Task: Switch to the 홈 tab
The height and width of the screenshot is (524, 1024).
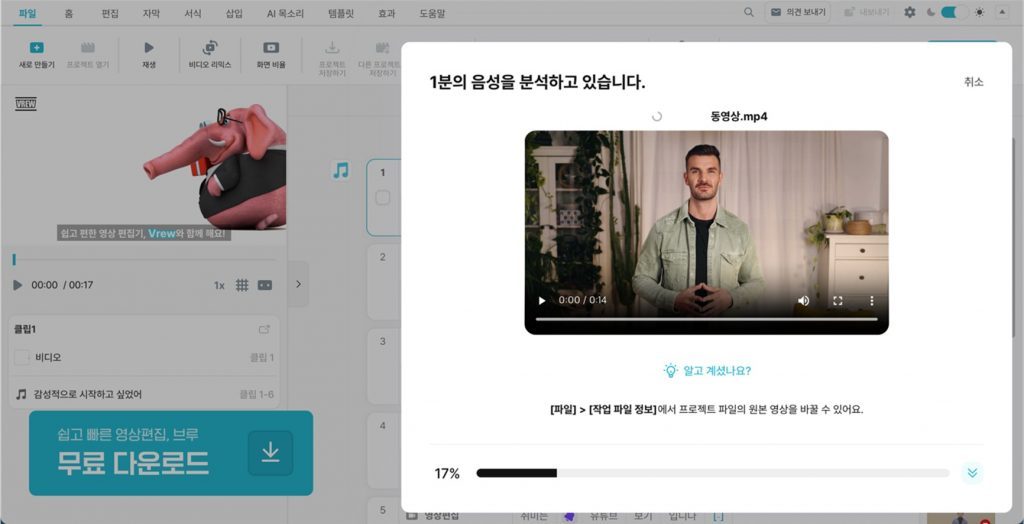Action: coord(69,13)
